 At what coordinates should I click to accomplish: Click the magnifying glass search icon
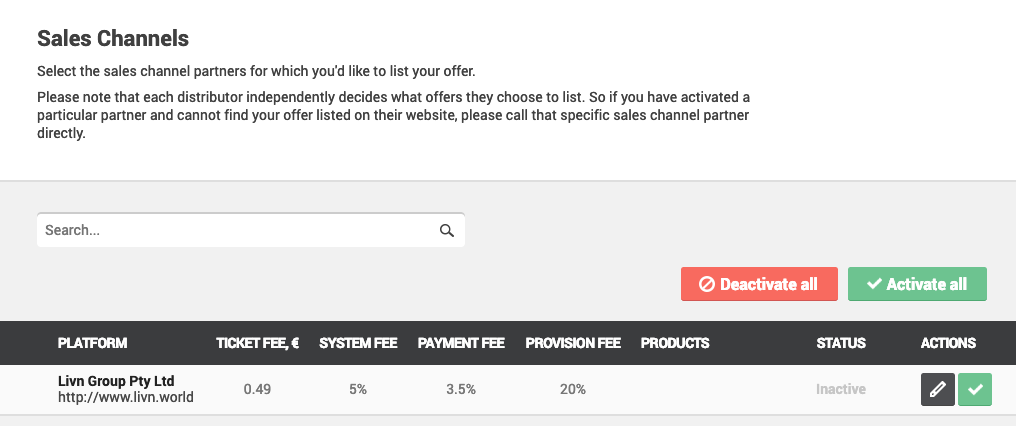coord(446,230)
